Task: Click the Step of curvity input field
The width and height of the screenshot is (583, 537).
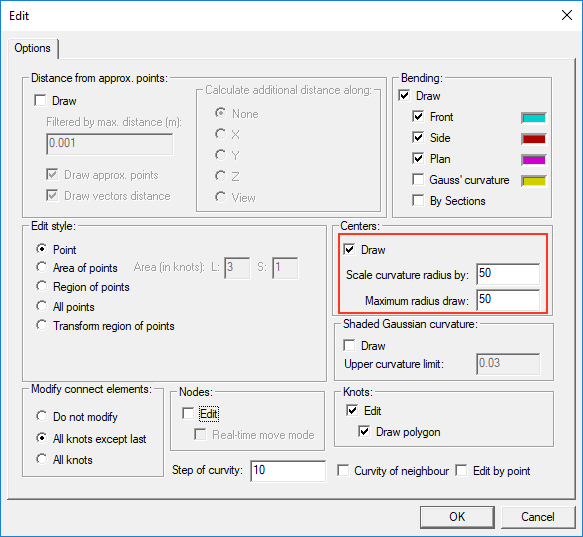Action: [288, 471]
